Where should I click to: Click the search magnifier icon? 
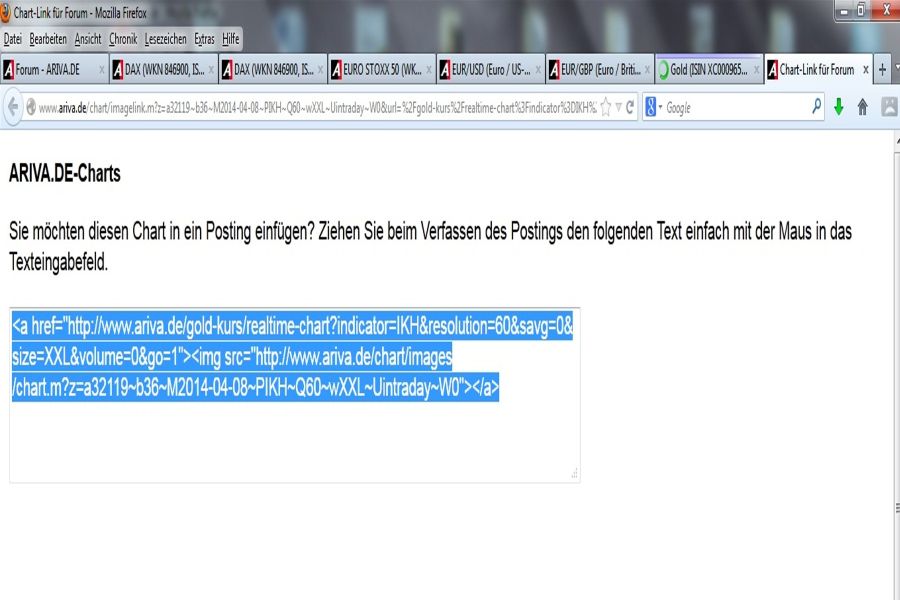click(x=816, y=107)
